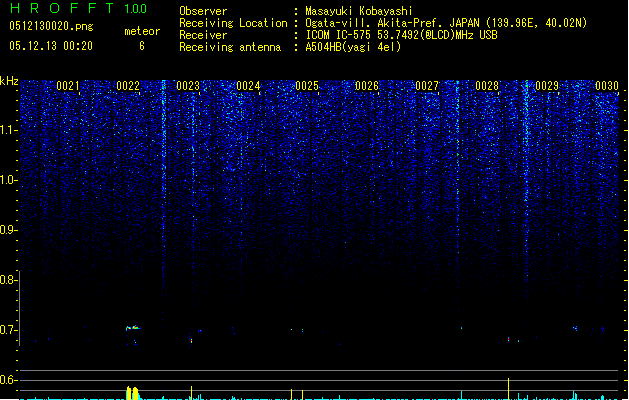Click the 'Receiving antenna' field label
This screenshot has height=400, width=629.
(230, 47)
